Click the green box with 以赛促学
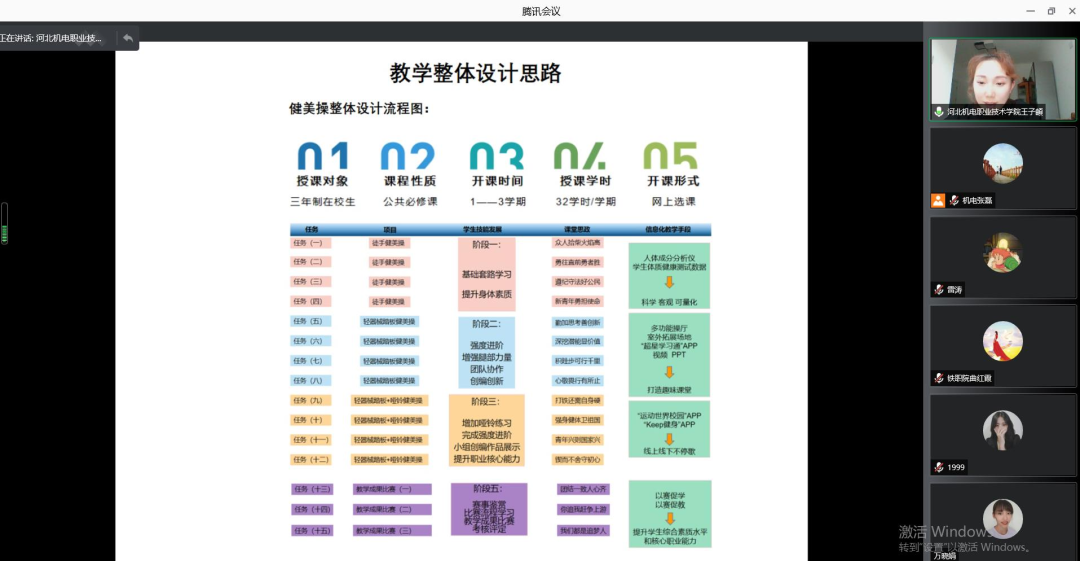 pos(669,515)
